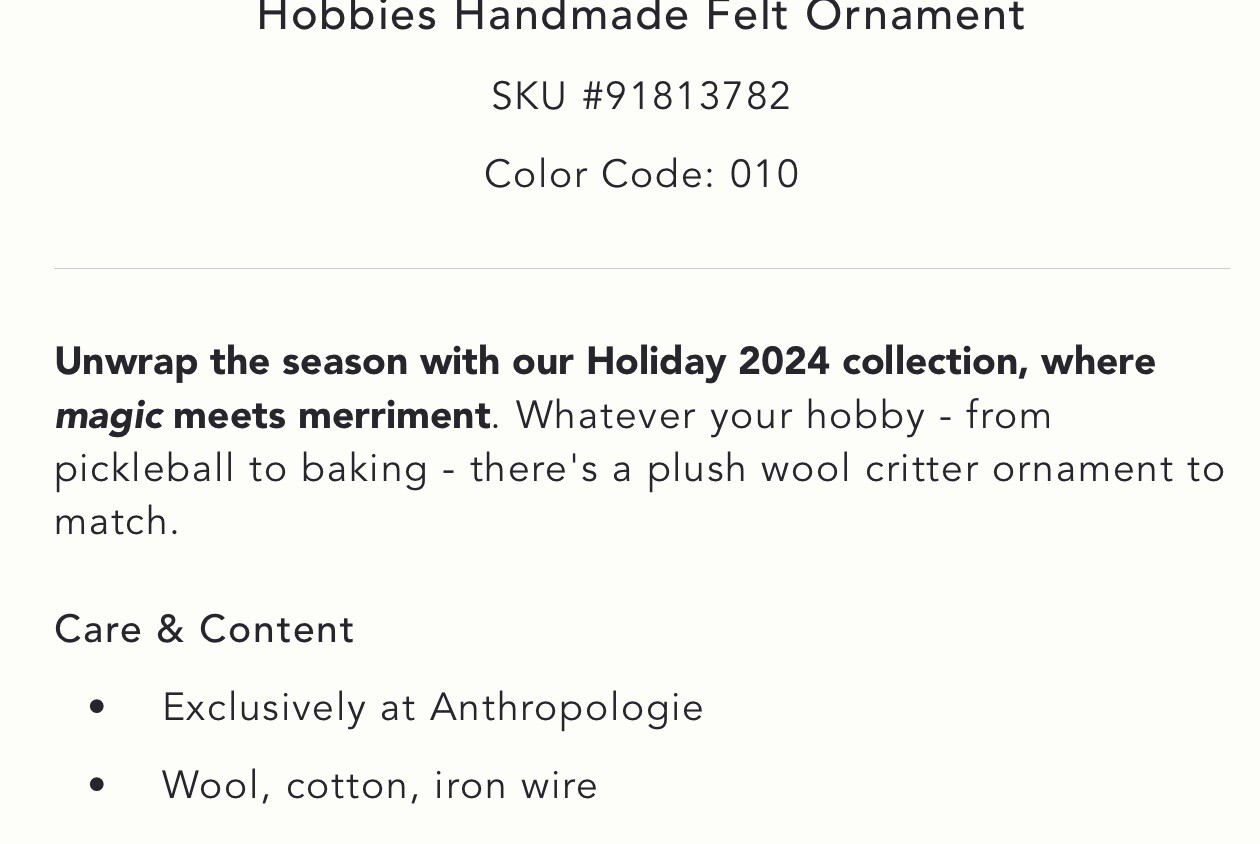Click the Wool, cotton, iron wire item
1260x844 pixels.
pos(380,785)
